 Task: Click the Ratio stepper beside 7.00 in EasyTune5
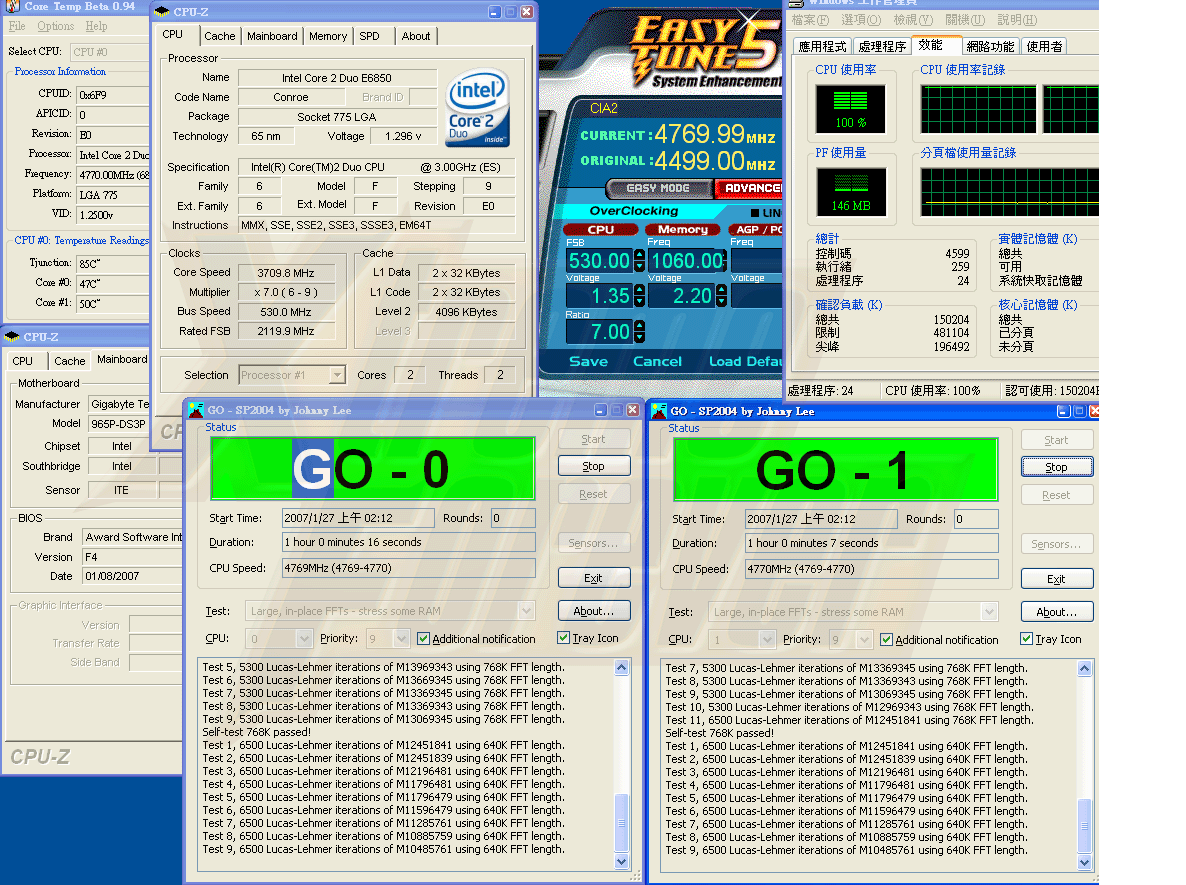(x=639, y=331)
